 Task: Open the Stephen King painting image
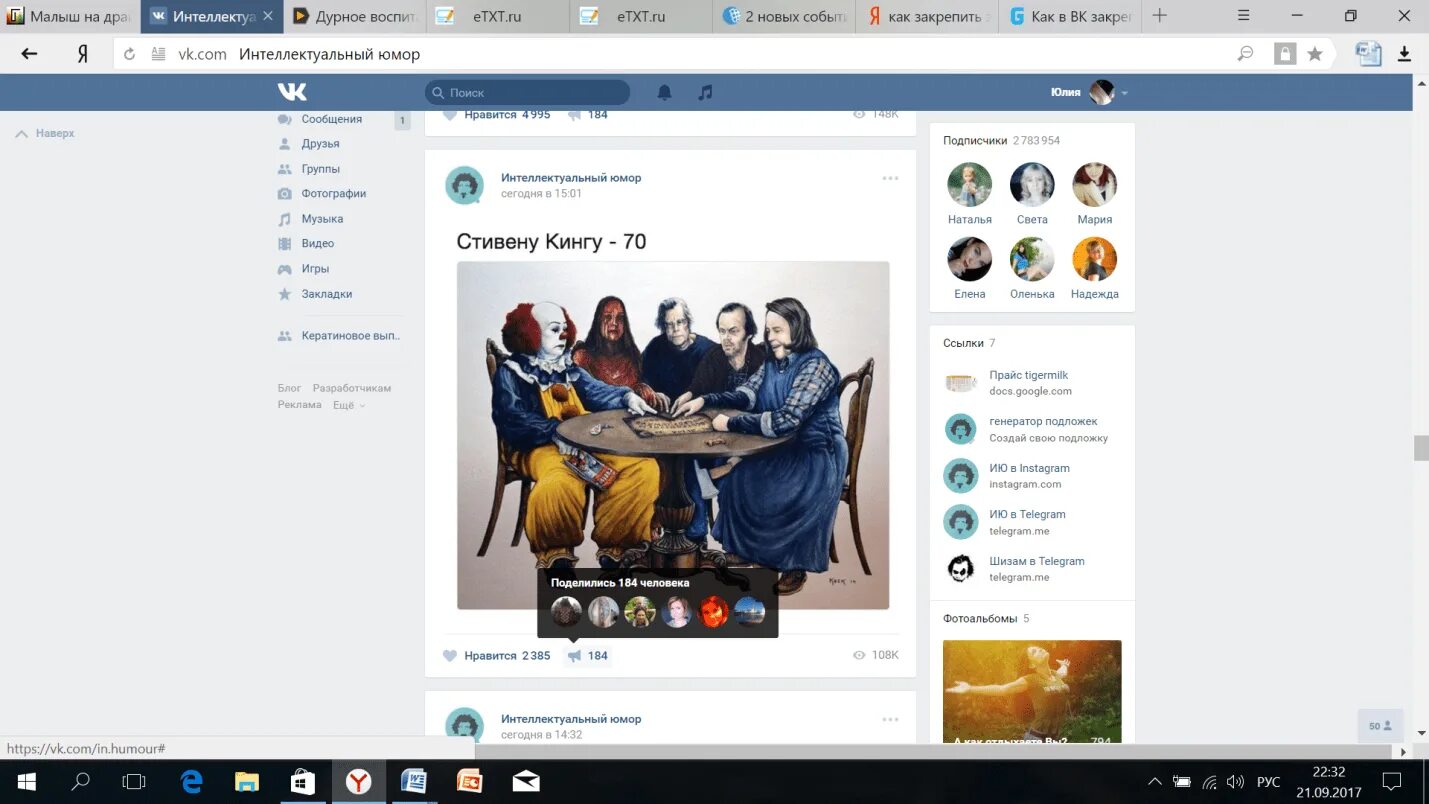673,435
